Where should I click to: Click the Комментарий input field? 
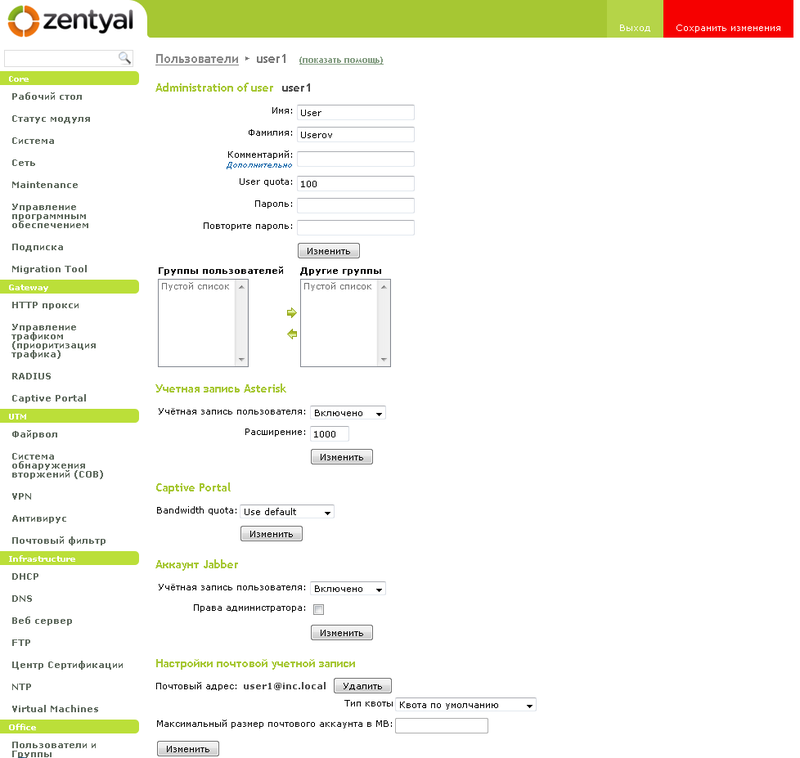pos(356,159)
